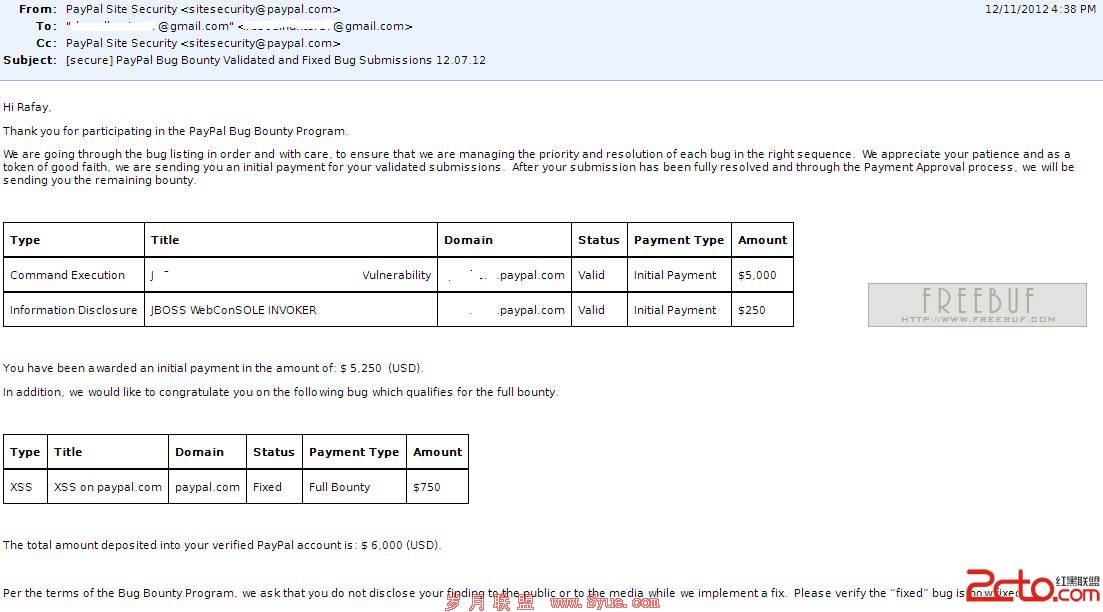The width and height of the screenshot is (1103, 612).
Task: Click the "Type" header above the XSS cell
Action: point(25,452)
